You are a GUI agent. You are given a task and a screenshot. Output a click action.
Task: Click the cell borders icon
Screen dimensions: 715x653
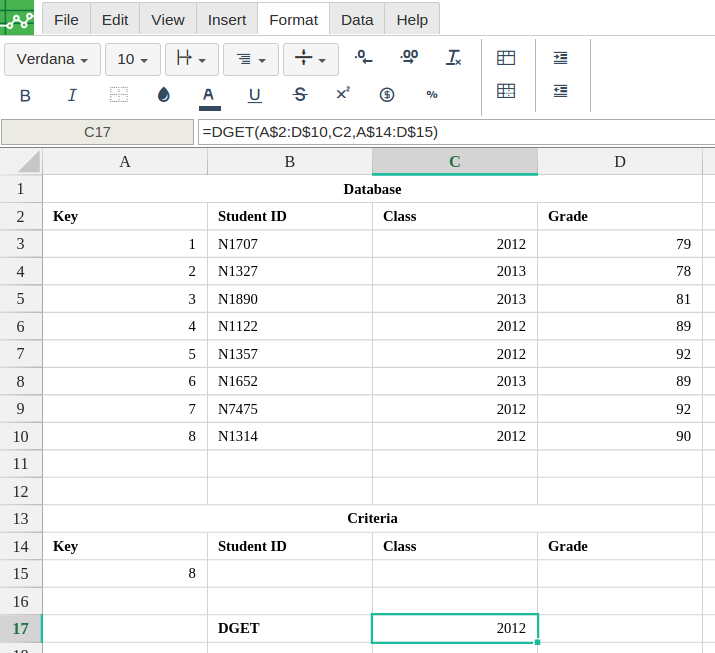119,95
